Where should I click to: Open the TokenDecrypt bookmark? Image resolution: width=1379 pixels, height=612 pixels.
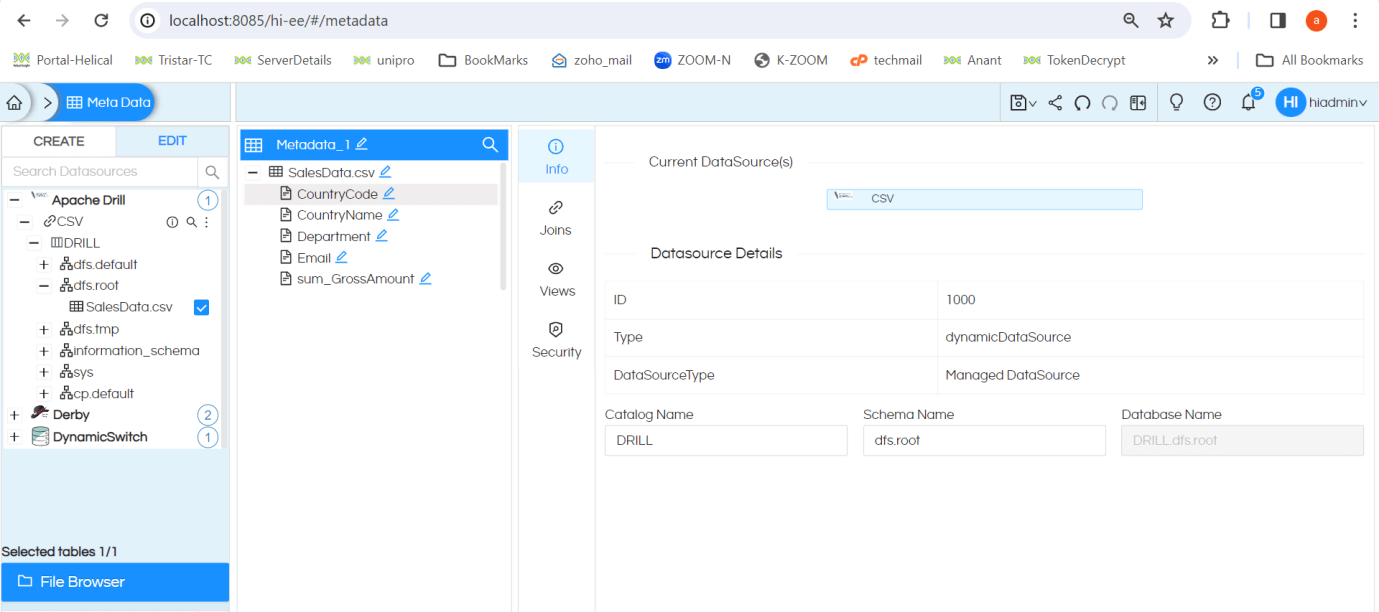[x=1074, y=60]
